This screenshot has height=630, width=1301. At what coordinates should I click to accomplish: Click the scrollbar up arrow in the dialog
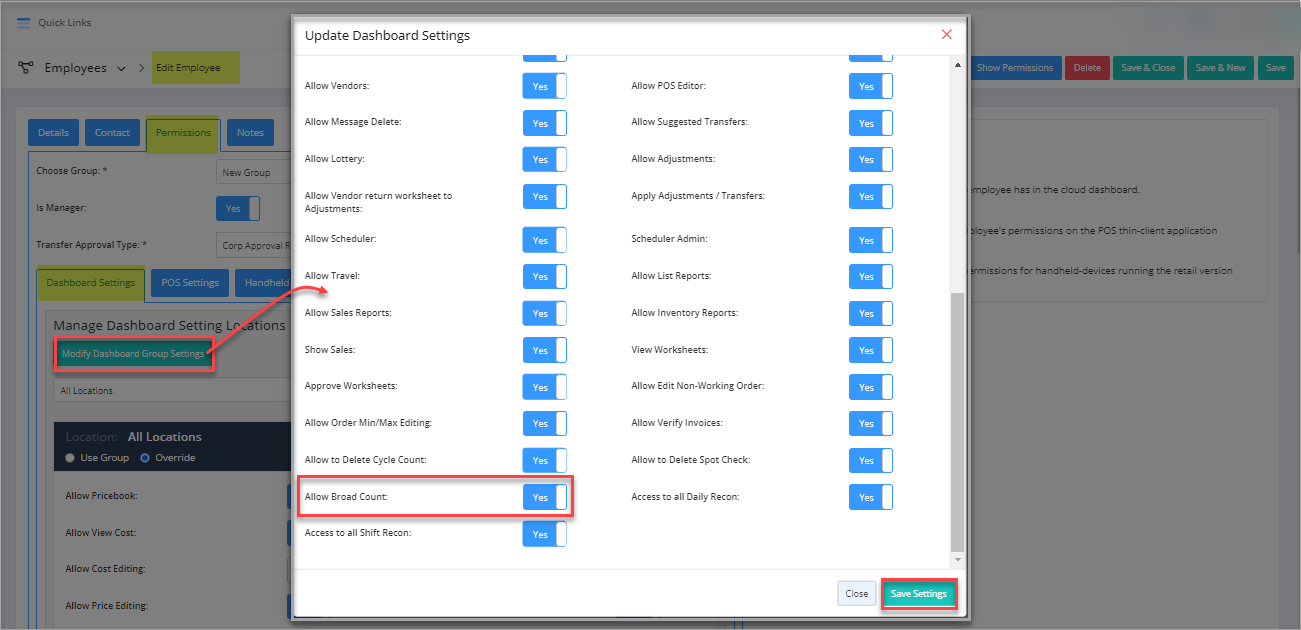[x=958, y=65]
